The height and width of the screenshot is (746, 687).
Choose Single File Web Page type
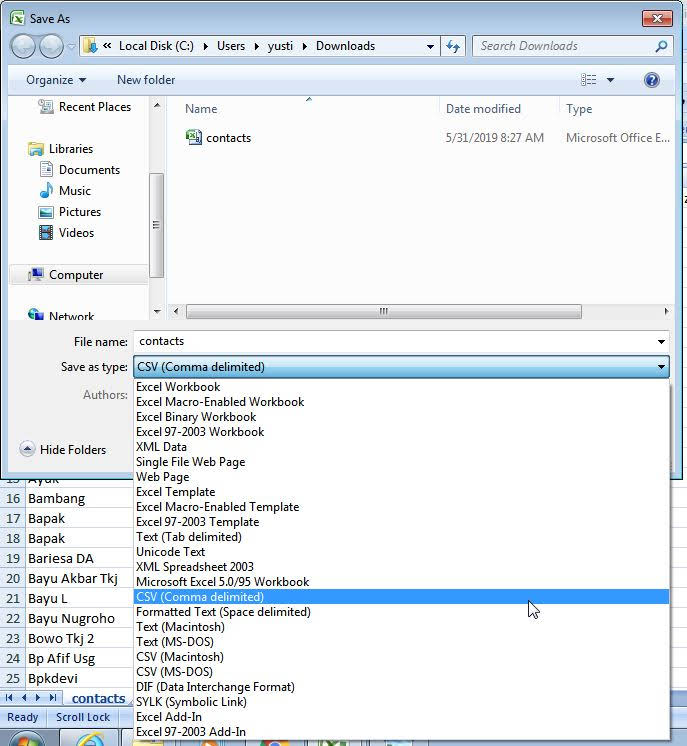[402, 462]
